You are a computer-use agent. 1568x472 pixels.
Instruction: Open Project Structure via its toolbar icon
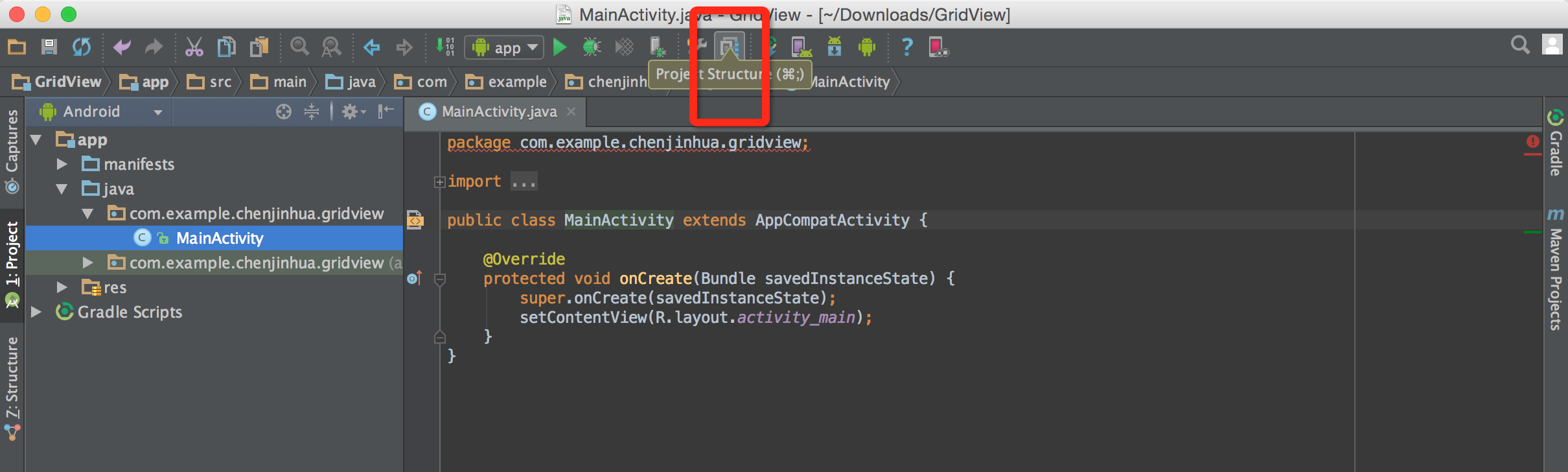730,47
